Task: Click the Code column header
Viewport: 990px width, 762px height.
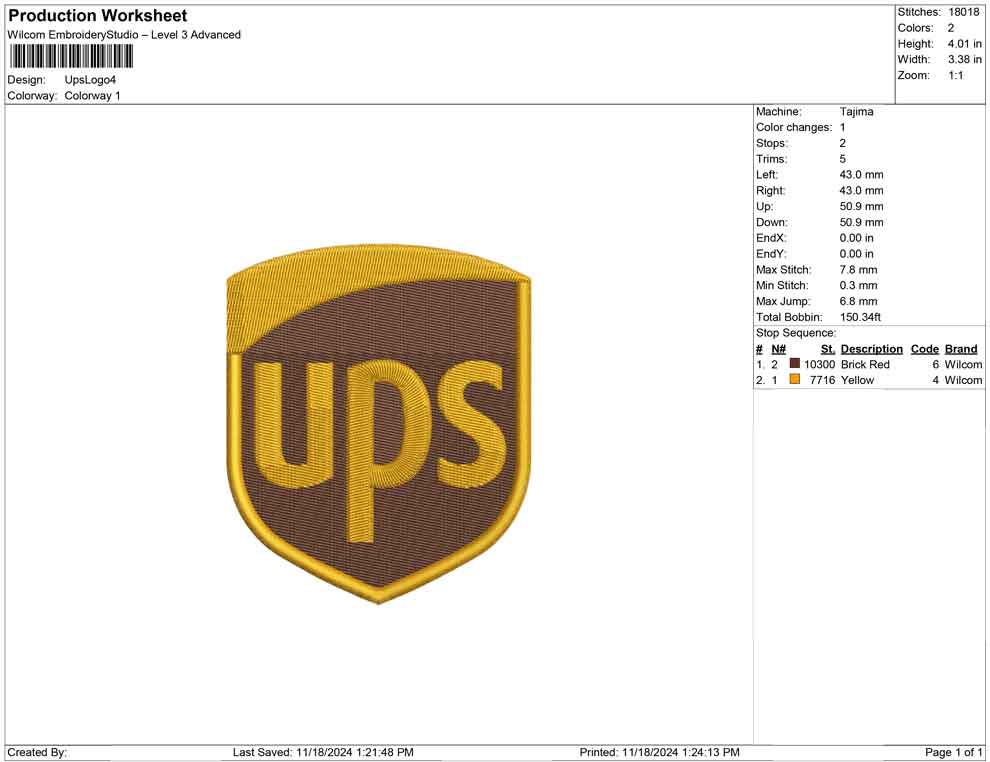Action: 925,348
